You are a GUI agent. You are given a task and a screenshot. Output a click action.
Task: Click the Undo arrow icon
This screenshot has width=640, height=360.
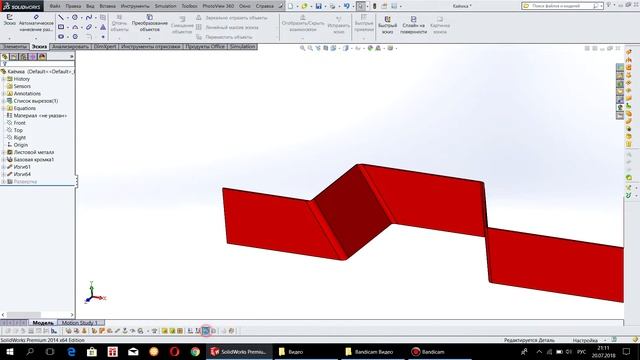click(346, 6)
